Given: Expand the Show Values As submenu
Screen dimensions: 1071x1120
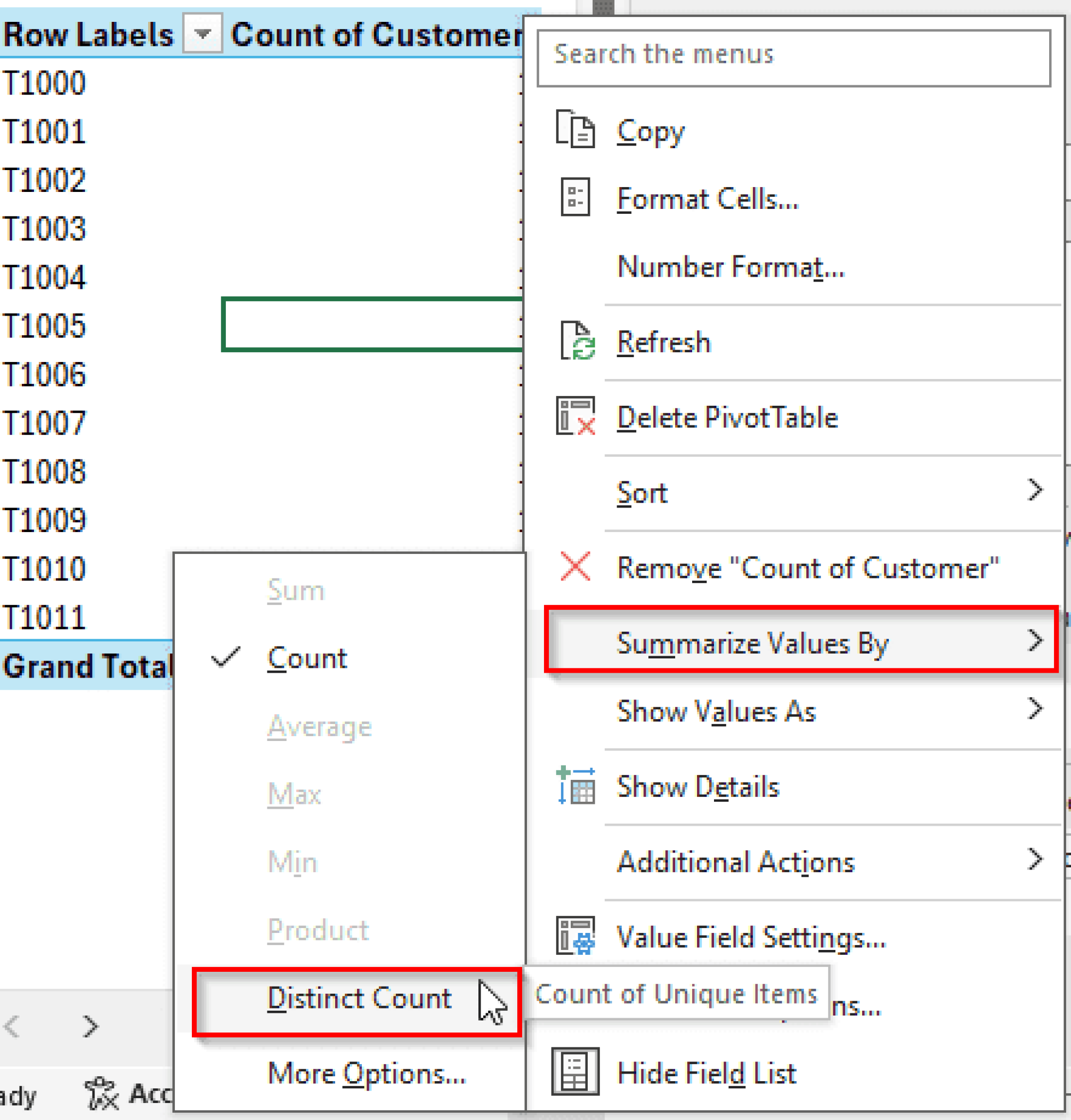Looking at the screenshot, I should [x=717, y=711].
